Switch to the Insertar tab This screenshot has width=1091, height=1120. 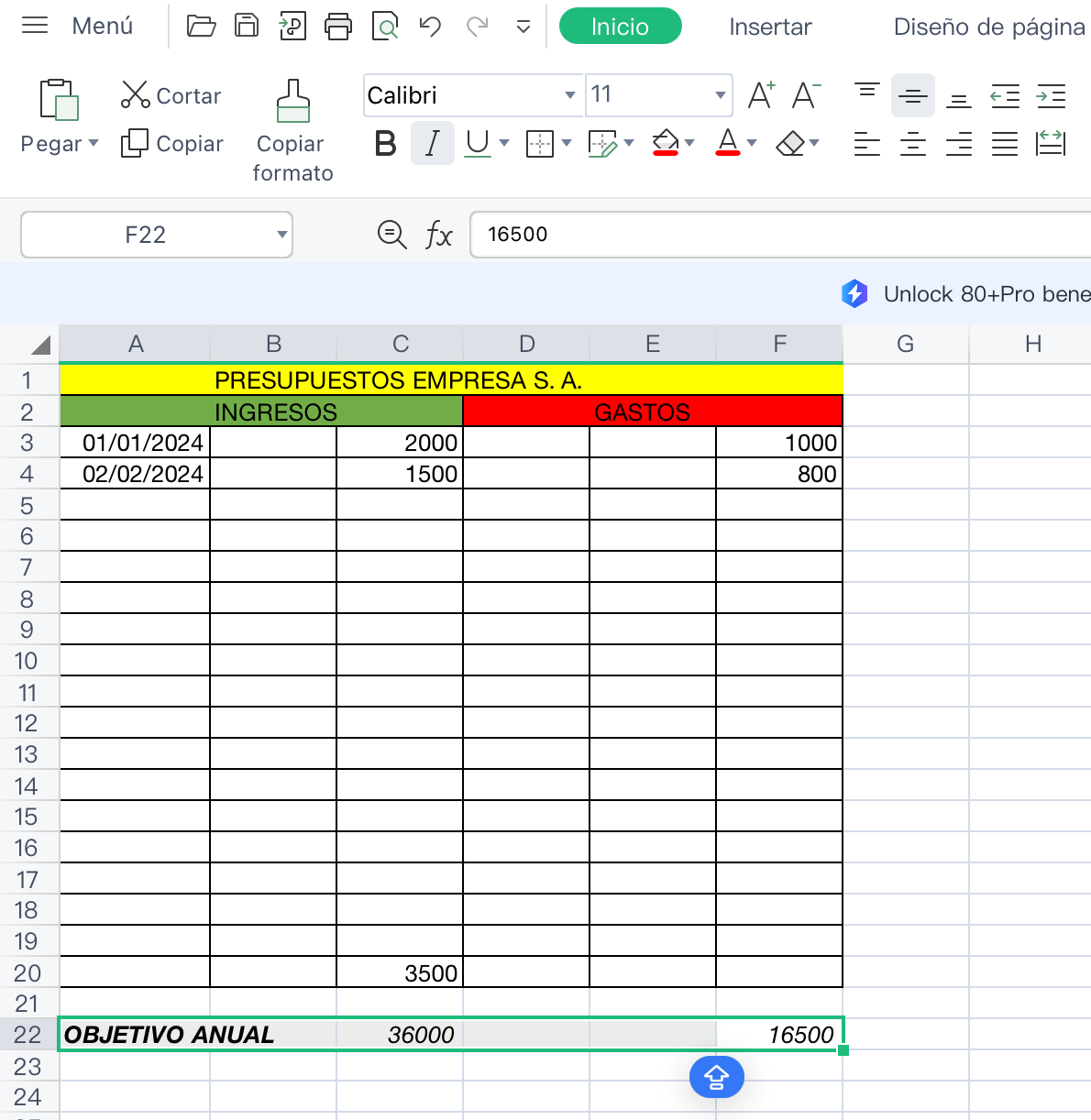click(770, 27)
